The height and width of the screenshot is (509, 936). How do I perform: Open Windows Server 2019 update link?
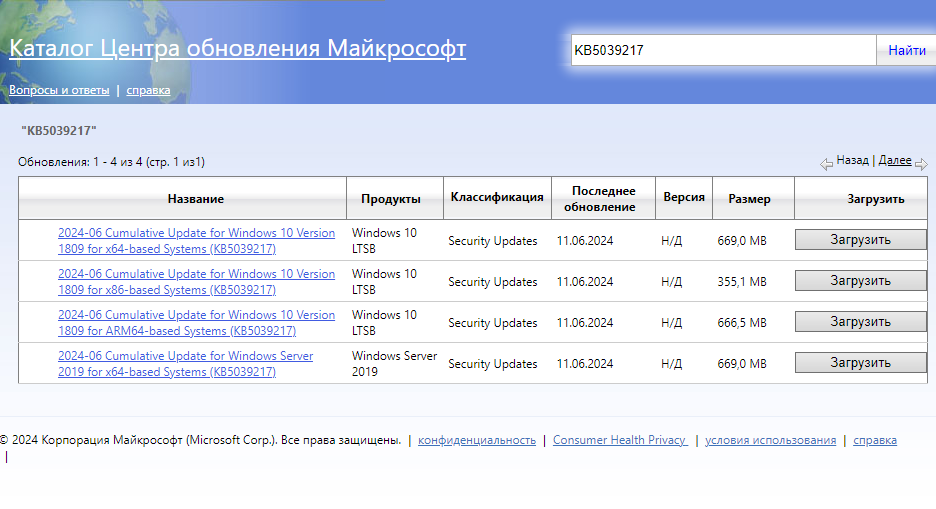coord(185,363)
